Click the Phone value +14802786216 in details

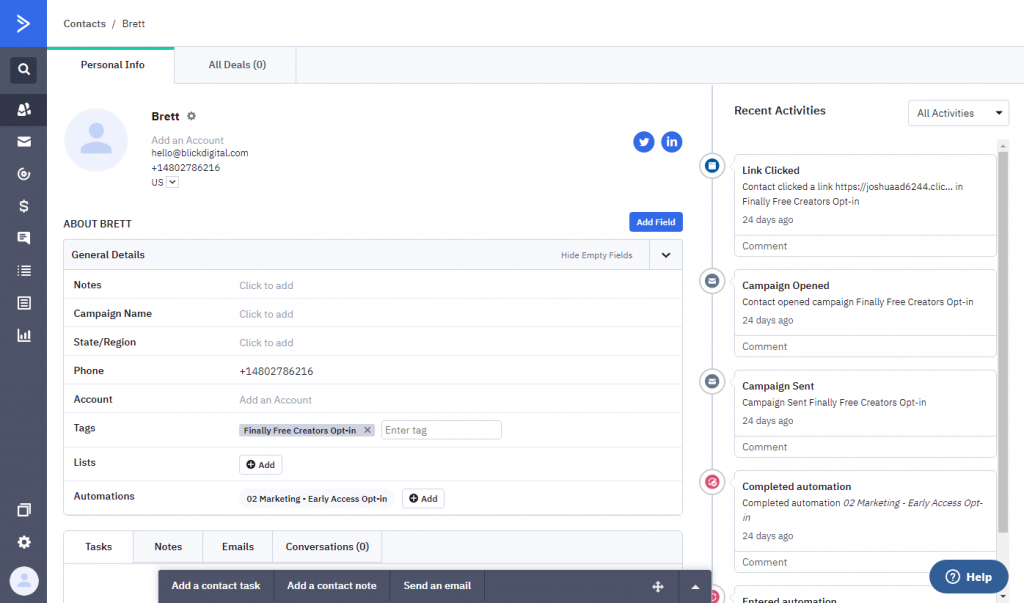pos(276,371)
